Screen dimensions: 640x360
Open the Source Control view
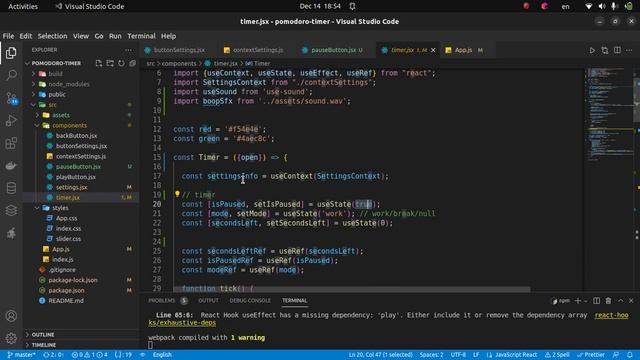pos(11,98)
